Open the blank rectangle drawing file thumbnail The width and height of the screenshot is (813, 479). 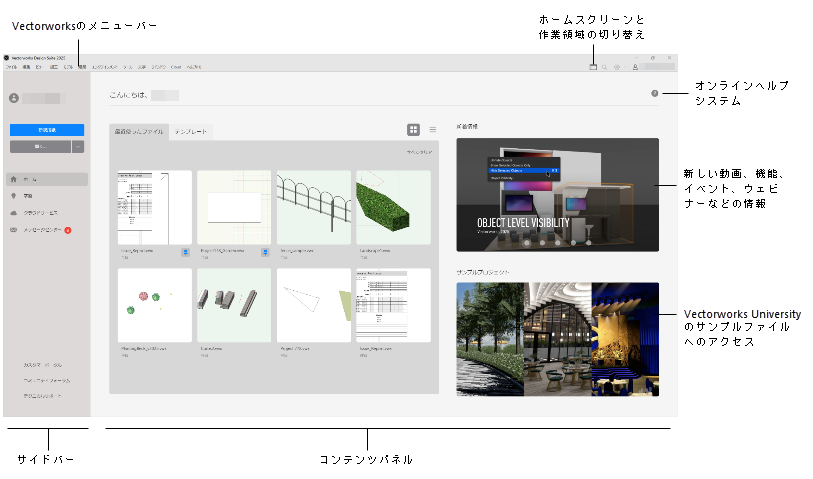(234, 207)
